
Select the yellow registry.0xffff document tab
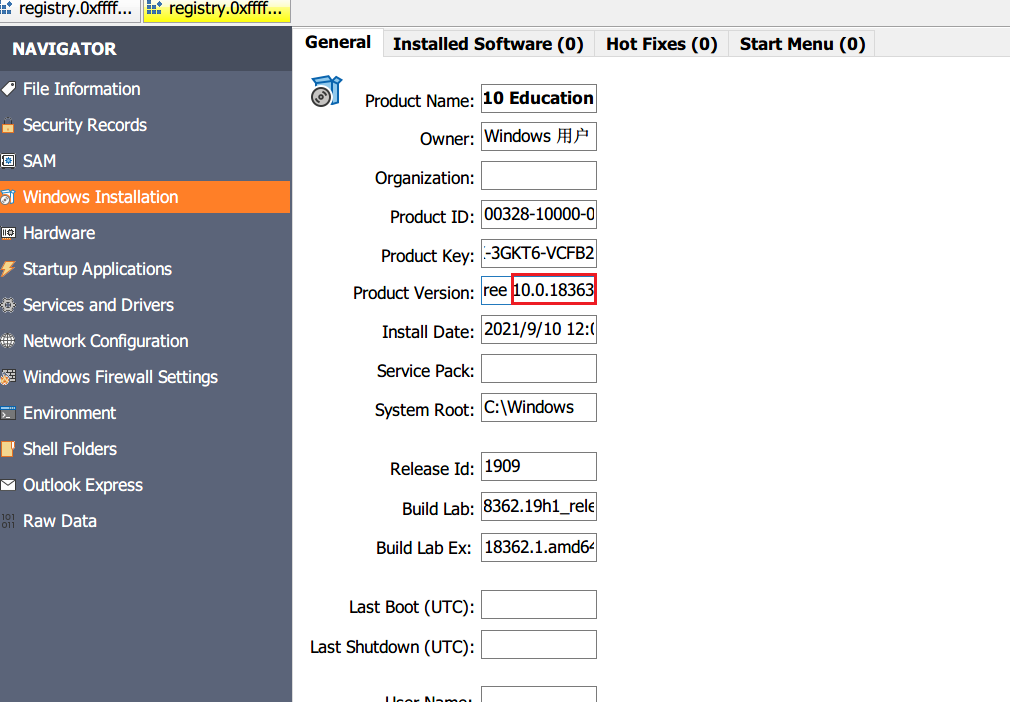tap(217, 10)
